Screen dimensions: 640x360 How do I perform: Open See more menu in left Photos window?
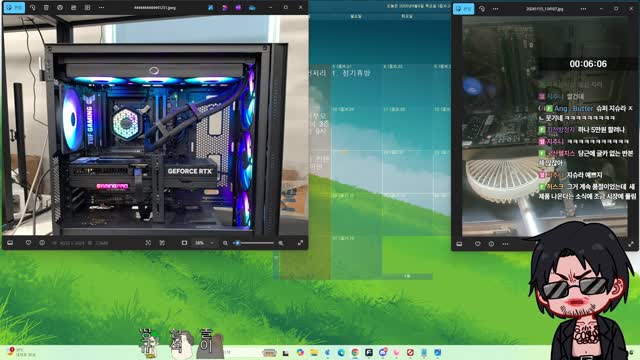click(x=101, y=7)
